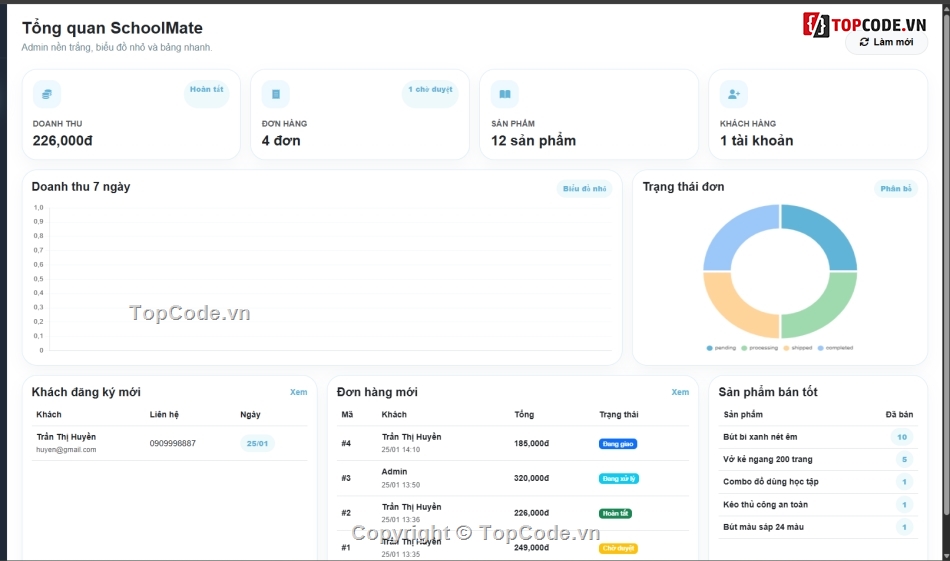Click the Liên hệ column header

(164, 414)
